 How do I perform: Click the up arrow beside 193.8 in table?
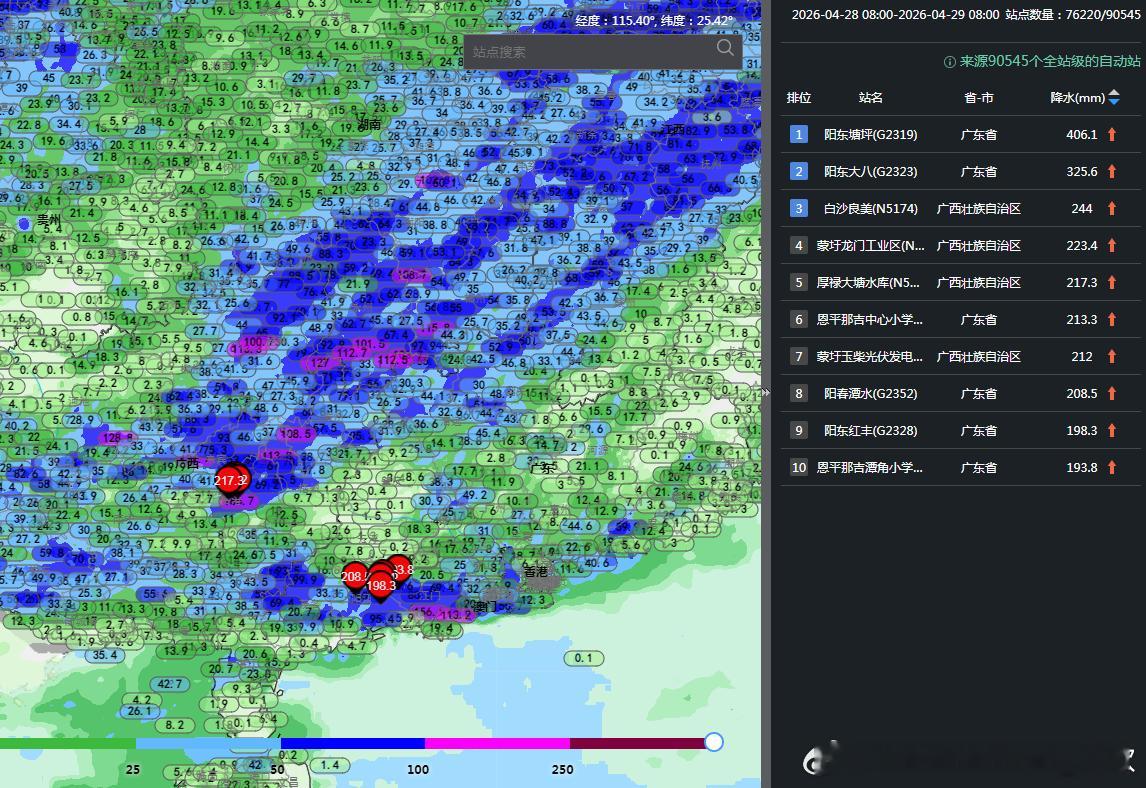click(x=1112, y=467)
